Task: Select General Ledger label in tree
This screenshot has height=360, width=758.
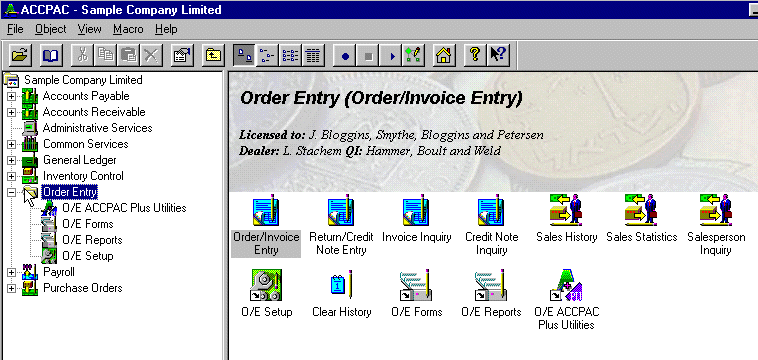Action: pos(80,160)
